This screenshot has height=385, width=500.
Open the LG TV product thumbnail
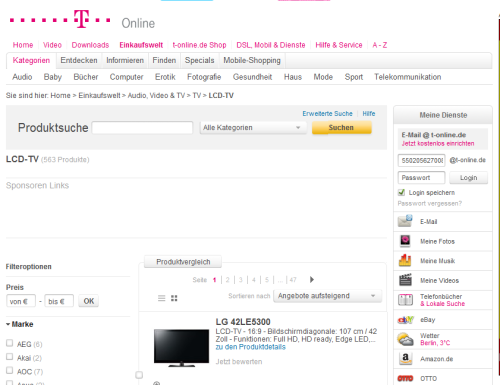point(181,348)
